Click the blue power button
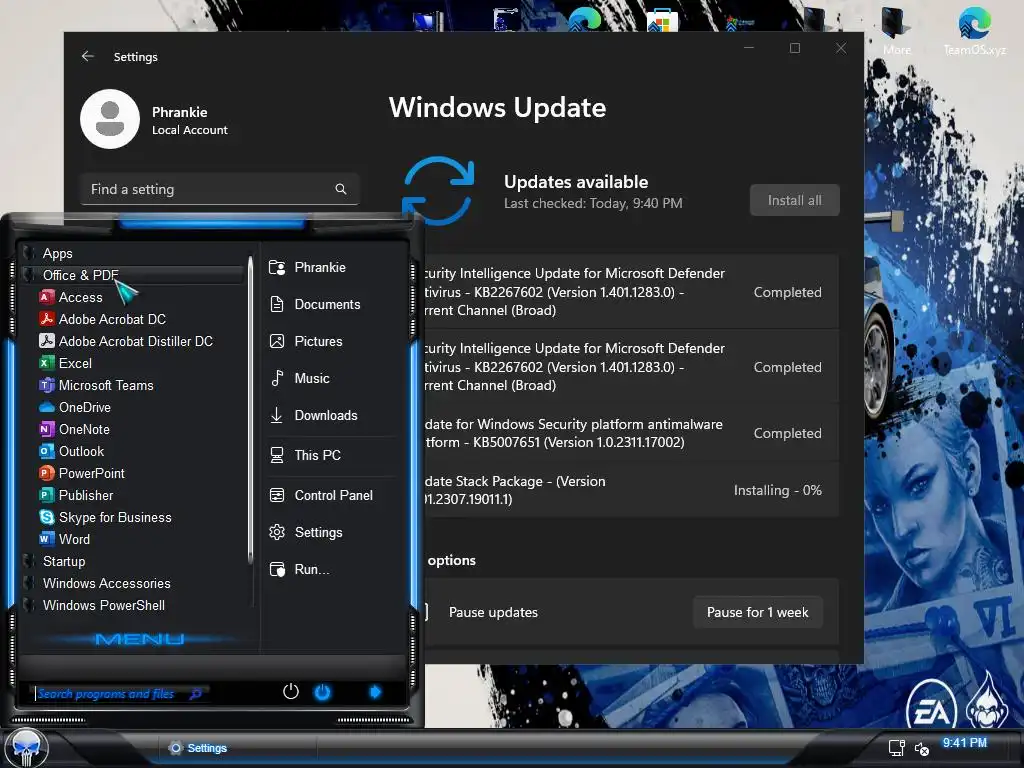Viewport: 1024px width, 768px height. pos(323,692)
